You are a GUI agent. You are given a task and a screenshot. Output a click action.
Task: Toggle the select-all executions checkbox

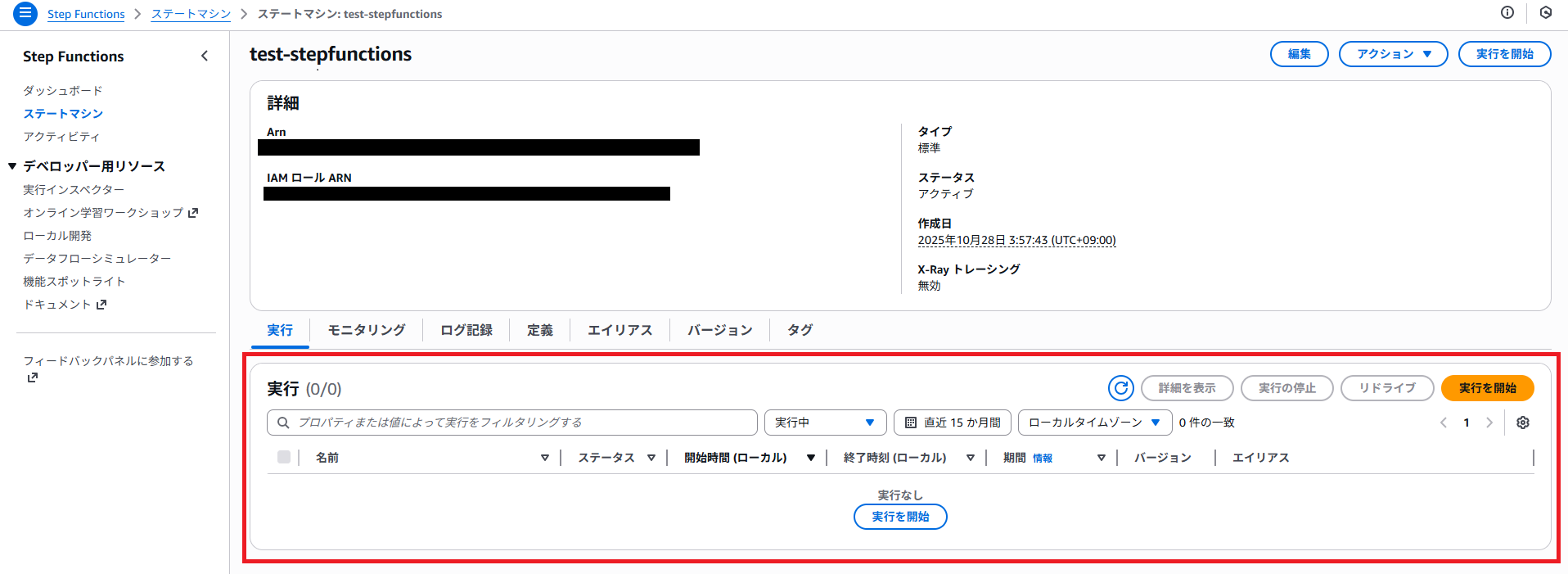[x=284, y=457]
